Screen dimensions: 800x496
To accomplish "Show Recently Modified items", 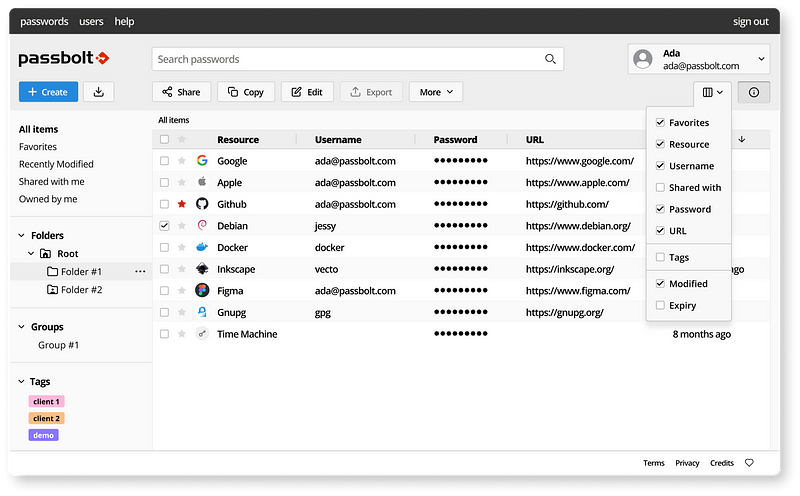I will pos(56,164).
